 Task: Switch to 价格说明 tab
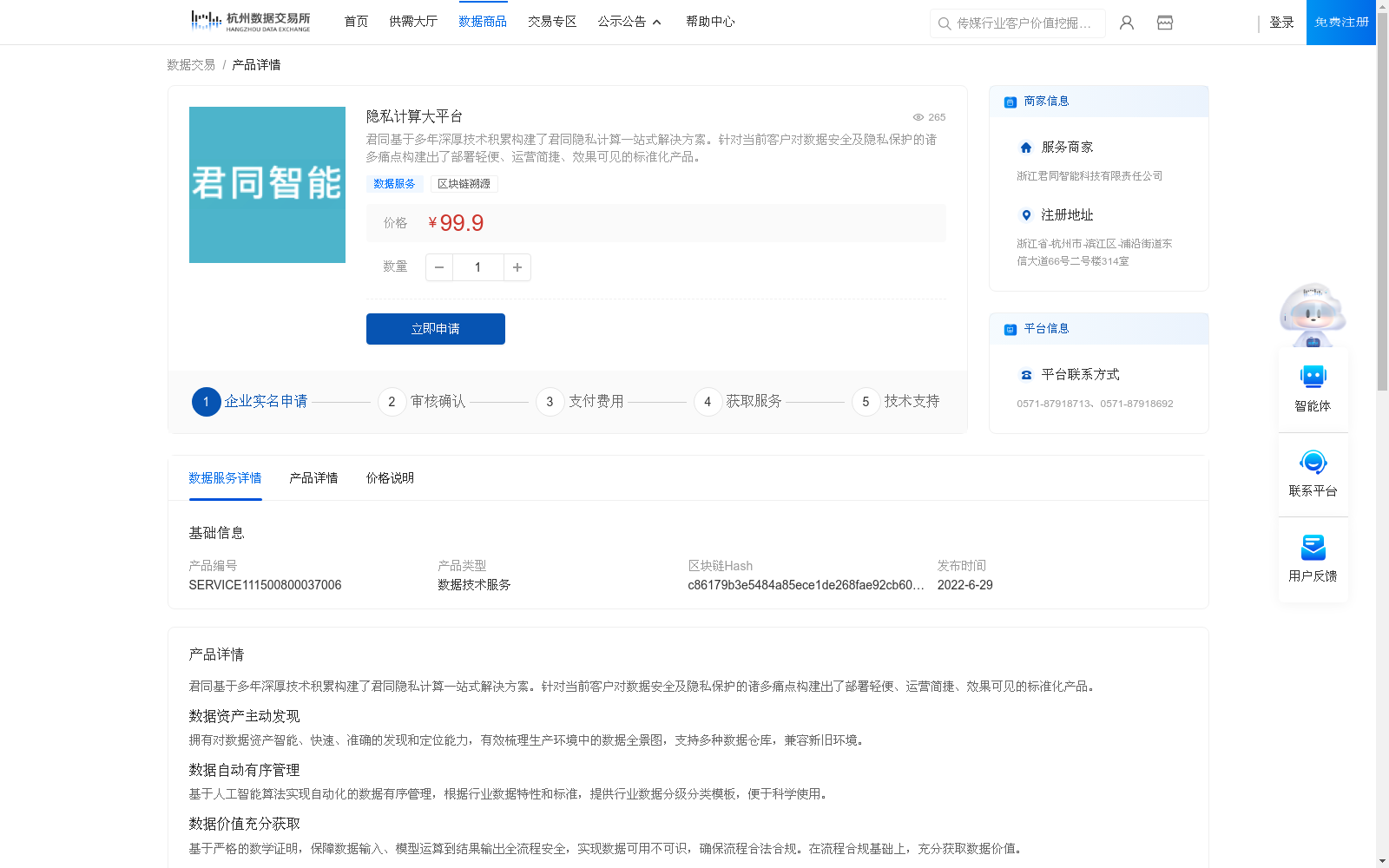(x=390, y=478)
